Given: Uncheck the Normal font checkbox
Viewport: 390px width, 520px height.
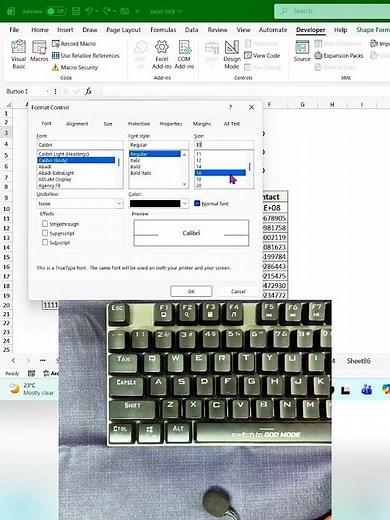Looking at the screenshot, I should pyautogui.click(x=197, y=203).
